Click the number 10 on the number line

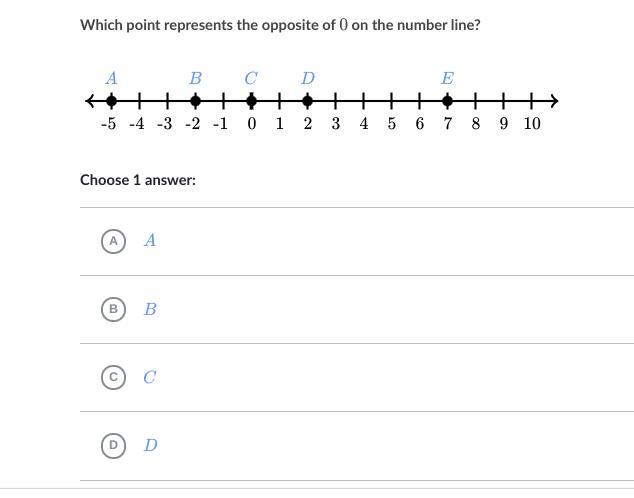[531, 124]
